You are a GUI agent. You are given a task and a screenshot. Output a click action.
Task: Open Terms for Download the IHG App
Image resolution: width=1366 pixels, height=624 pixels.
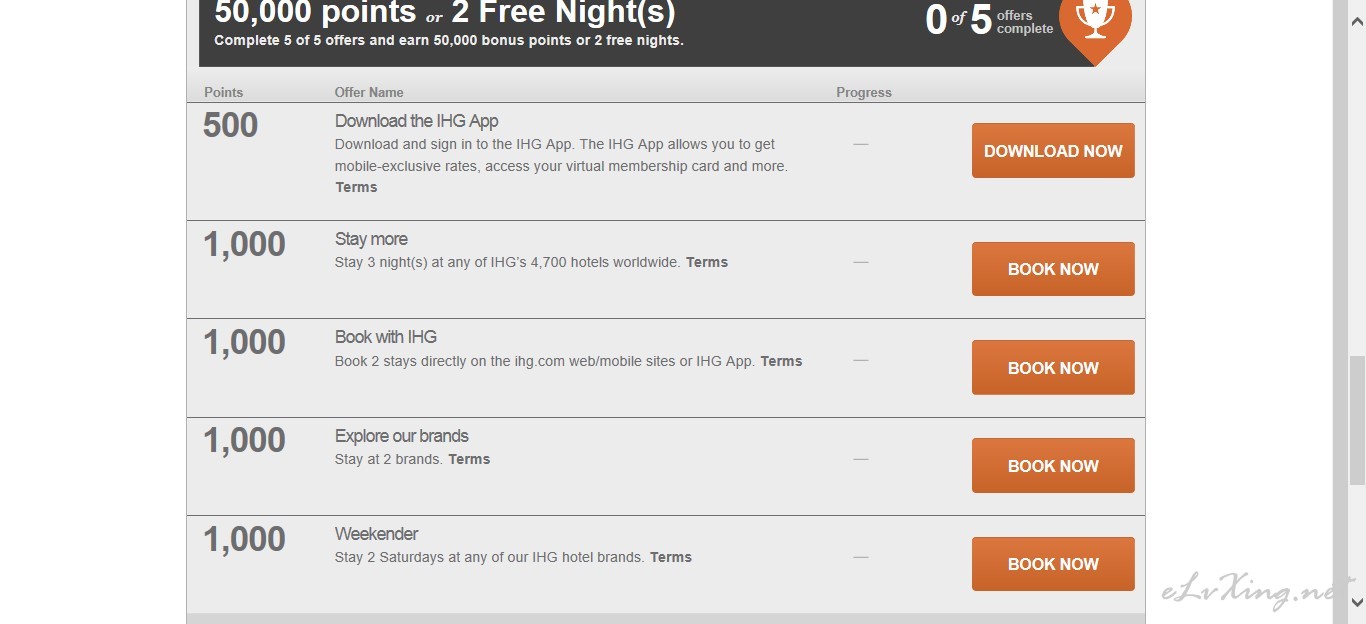coord(356,187)
